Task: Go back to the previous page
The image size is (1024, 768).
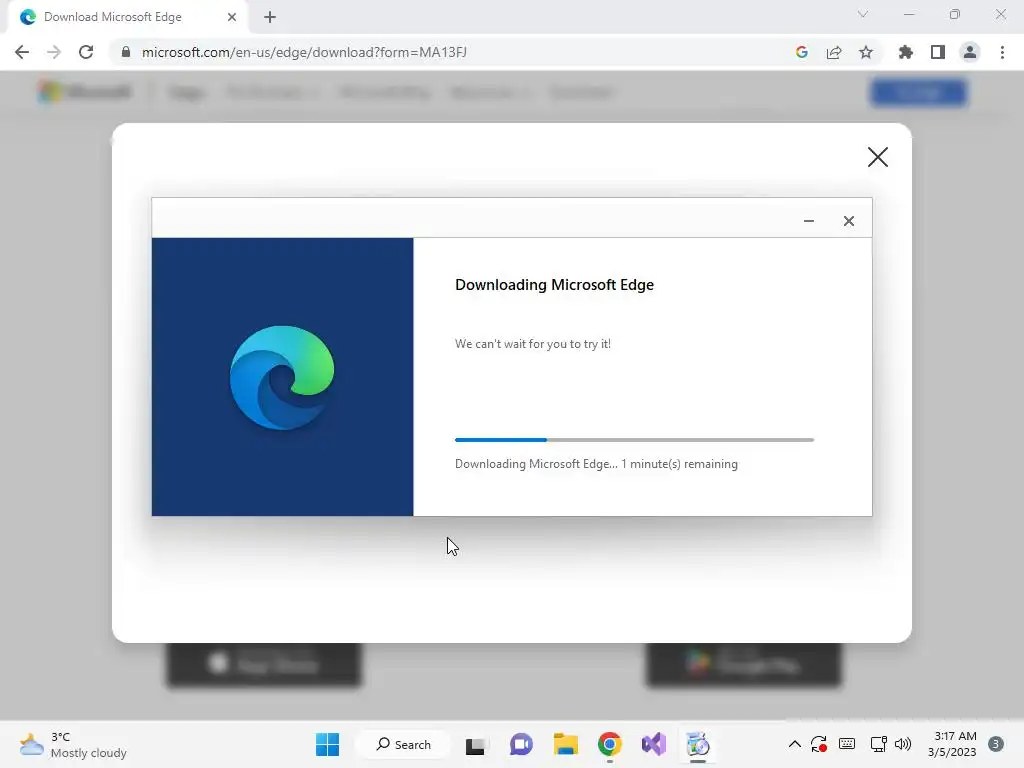Action: pyautogui.click(x=22, y=52)
